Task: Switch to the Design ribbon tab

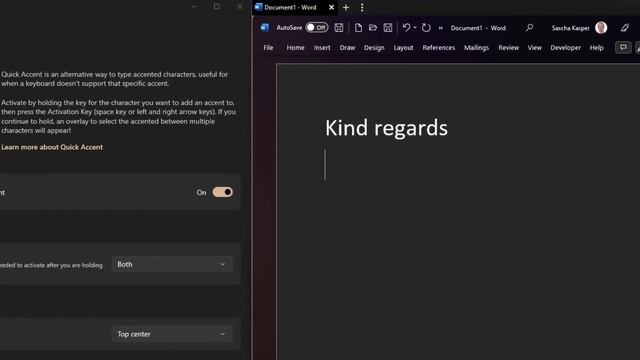Action: pyautogui.click(x=374, y=48)
